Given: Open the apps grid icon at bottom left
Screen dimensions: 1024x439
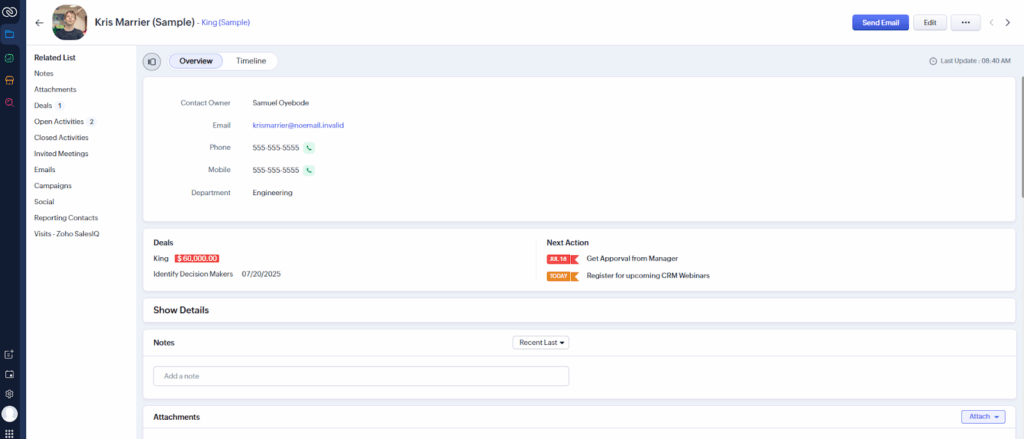Looking at the screenshot, I should coord(9,432).
